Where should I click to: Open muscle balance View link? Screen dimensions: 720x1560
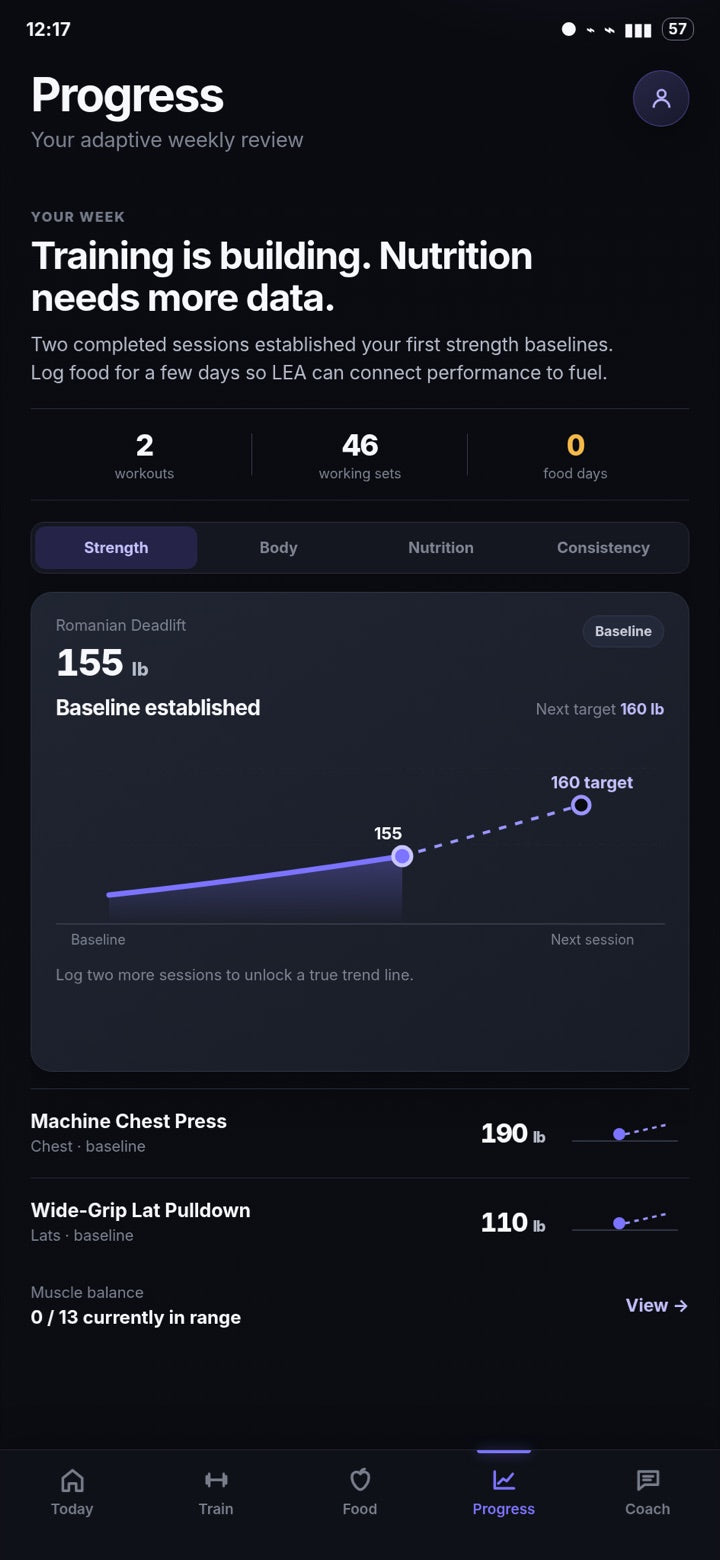(657, 1305)
